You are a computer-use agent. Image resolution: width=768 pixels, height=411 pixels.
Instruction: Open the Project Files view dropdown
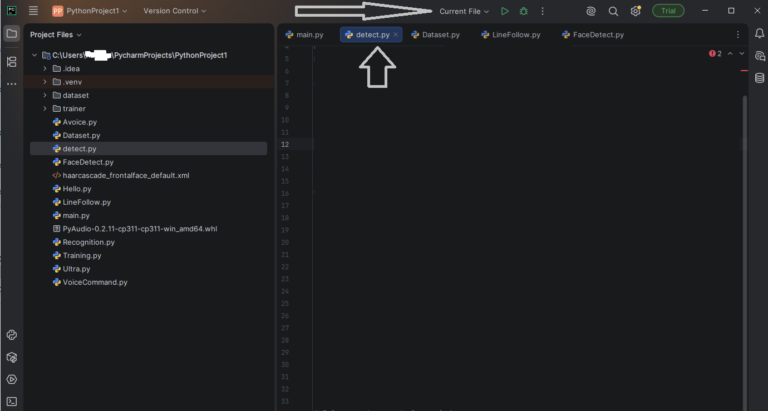coord(55,35)
